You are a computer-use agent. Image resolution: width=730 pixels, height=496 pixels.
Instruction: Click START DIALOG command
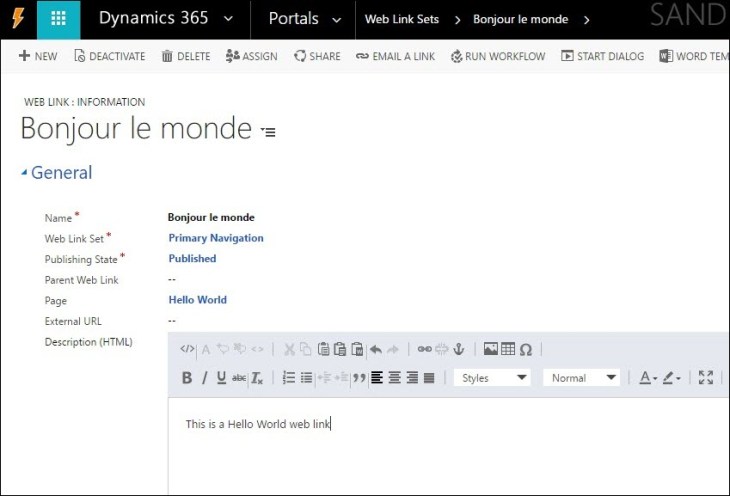pos(602,56)
